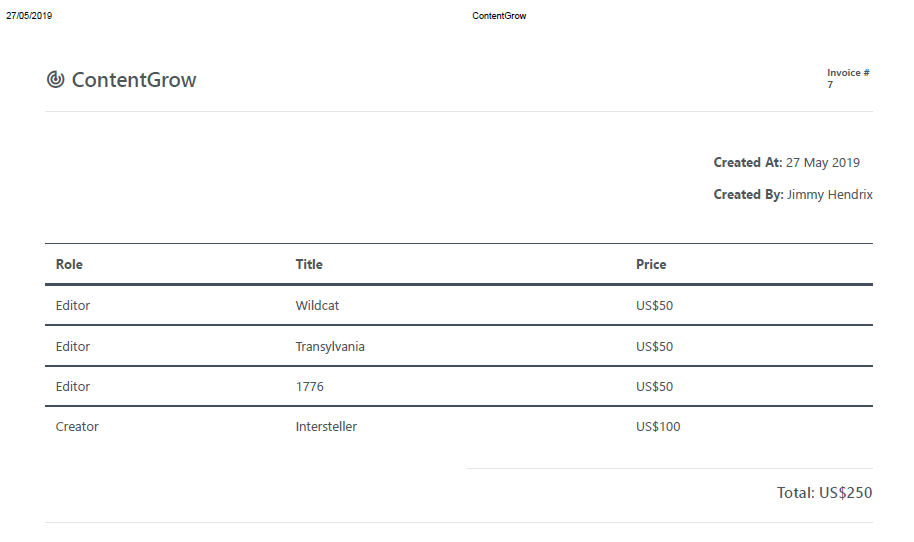Click the Role column header
This screenshot has width=914, height=542.
(x=69, y=265)
